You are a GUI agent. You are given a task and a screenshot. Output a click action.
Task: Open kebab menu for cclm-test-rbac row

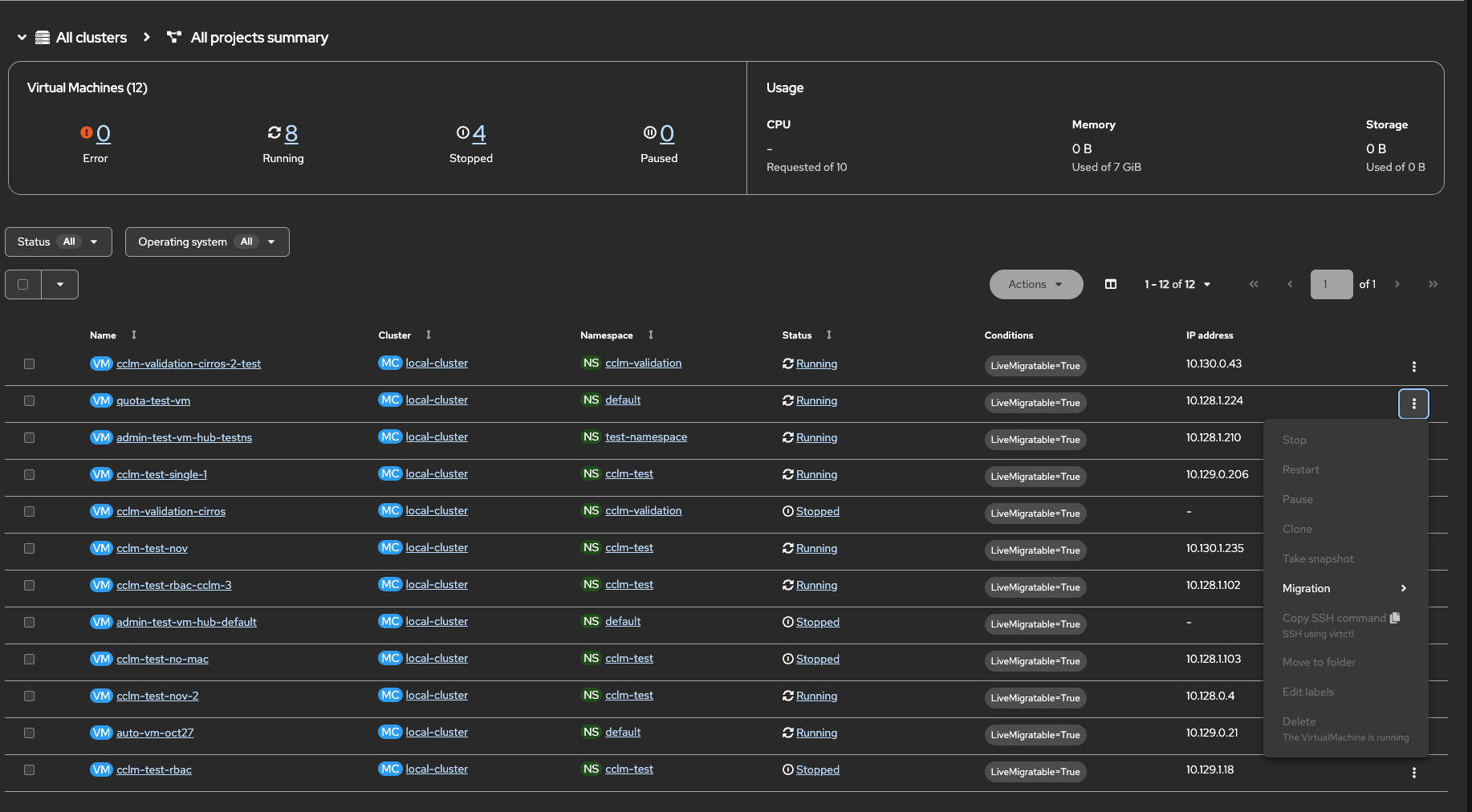click(x=1413, y=773)
